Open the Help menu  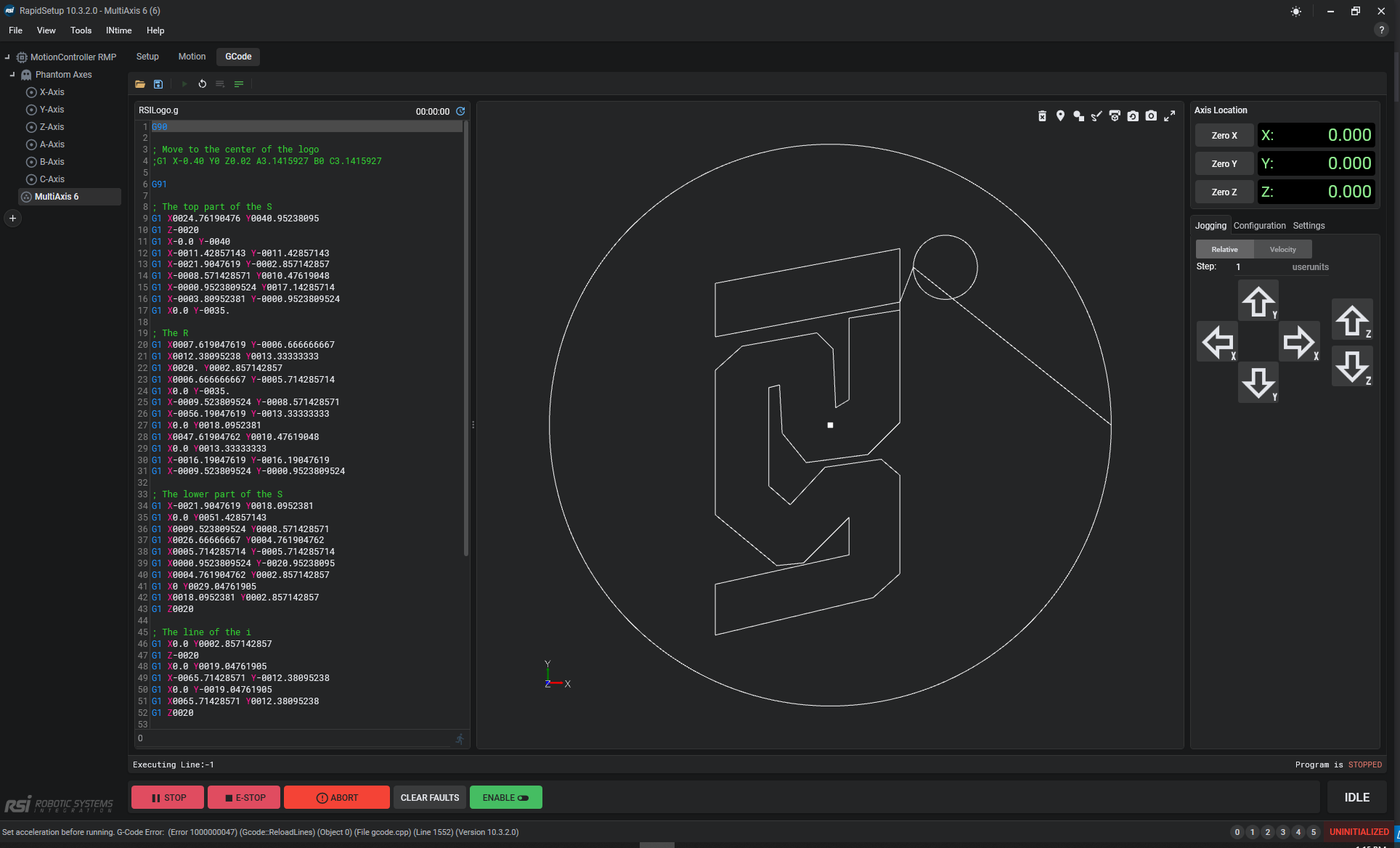pos(155,30)
